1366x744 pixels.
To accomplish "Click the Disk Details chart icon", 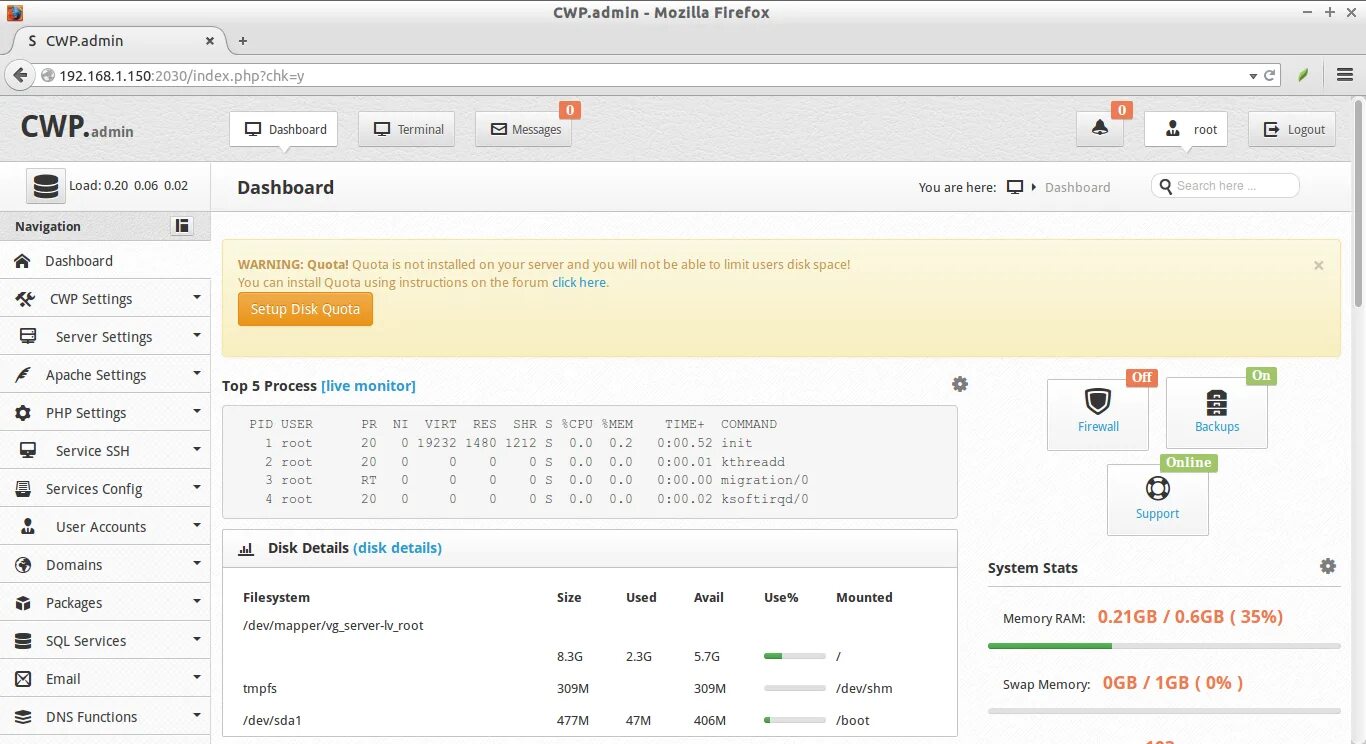I will pos(246,549).
